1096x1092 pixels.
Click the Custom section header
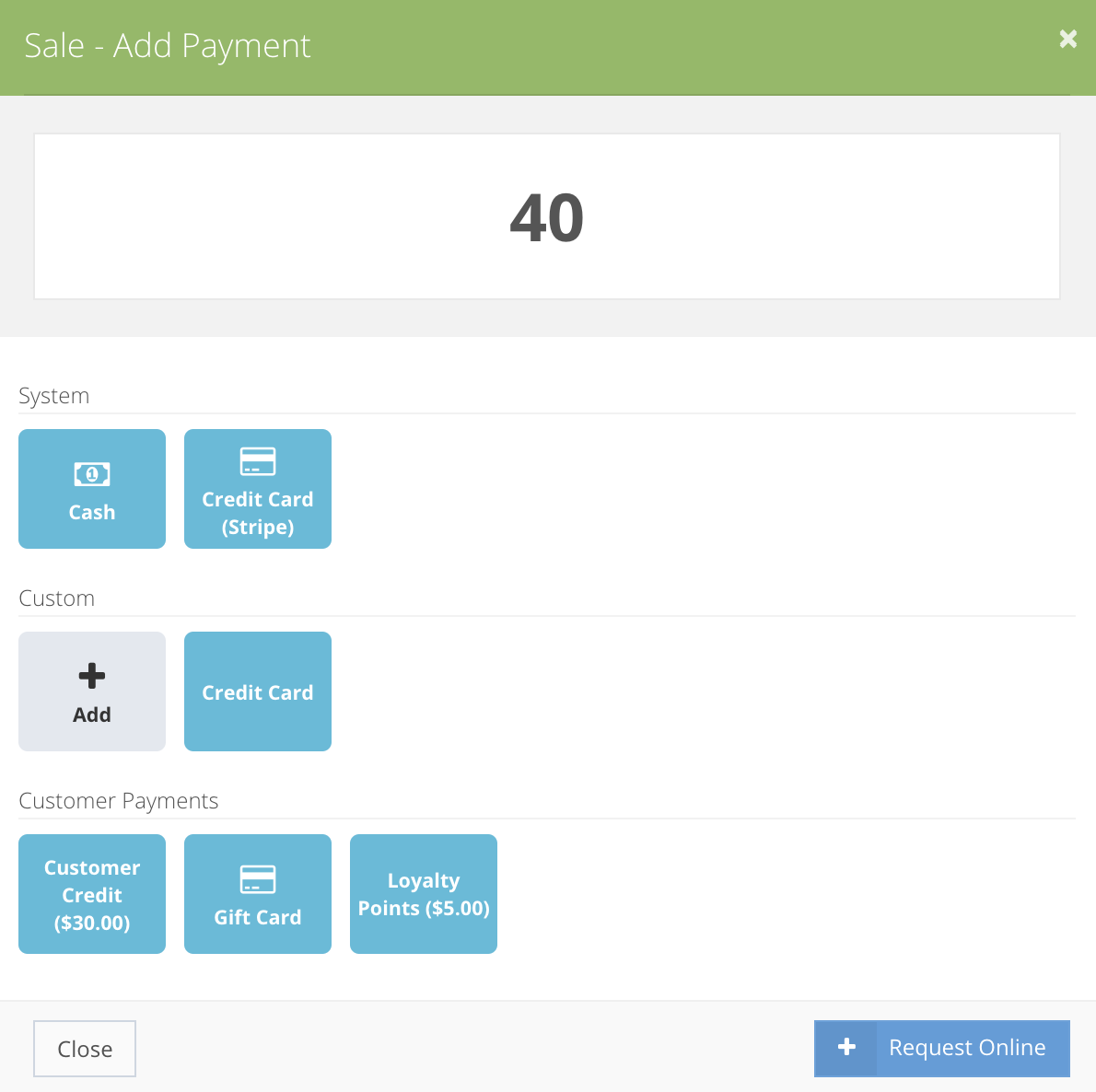[x=56, y=598]
